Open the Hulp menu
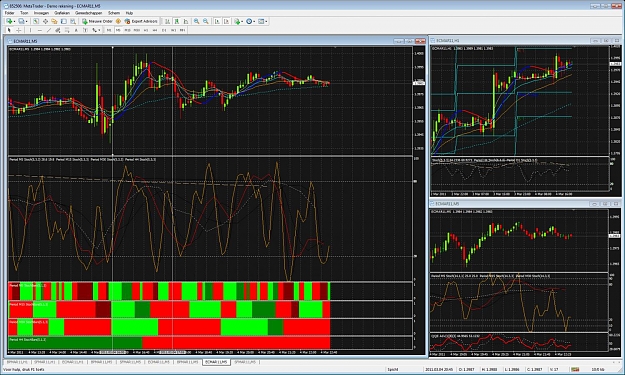This screenshot has height=375, width=625. [129, 13]
